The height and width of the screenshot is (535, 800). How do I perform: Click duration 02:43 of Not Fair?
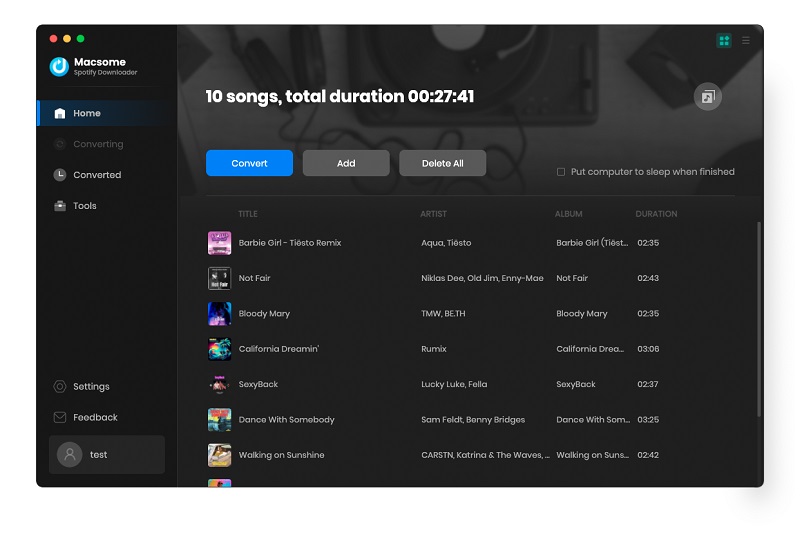[x=648, y=278]
